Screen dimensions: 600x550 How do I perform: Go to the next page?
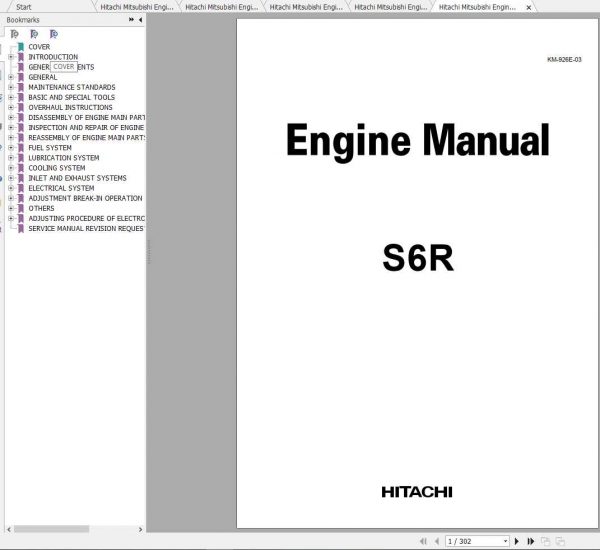click(x=517, y=541)
